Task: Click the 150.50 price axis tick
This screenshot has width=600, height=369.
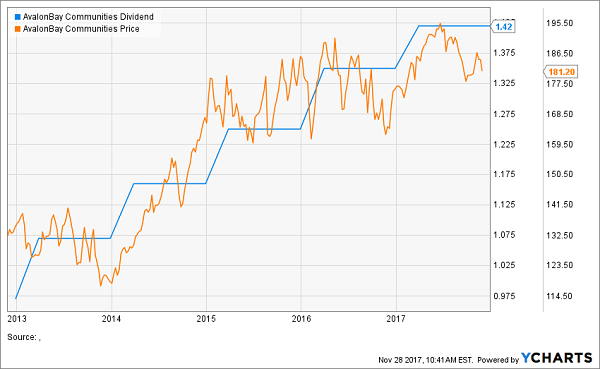Action: tap(559, 174)
